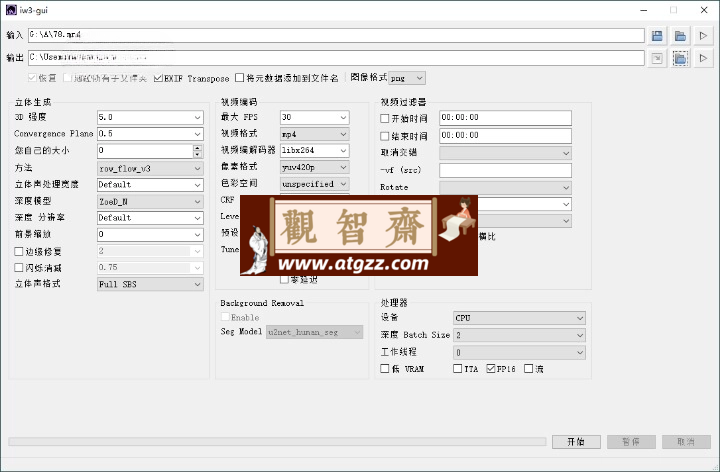Click the 处理器 group label

coord(394,303)
